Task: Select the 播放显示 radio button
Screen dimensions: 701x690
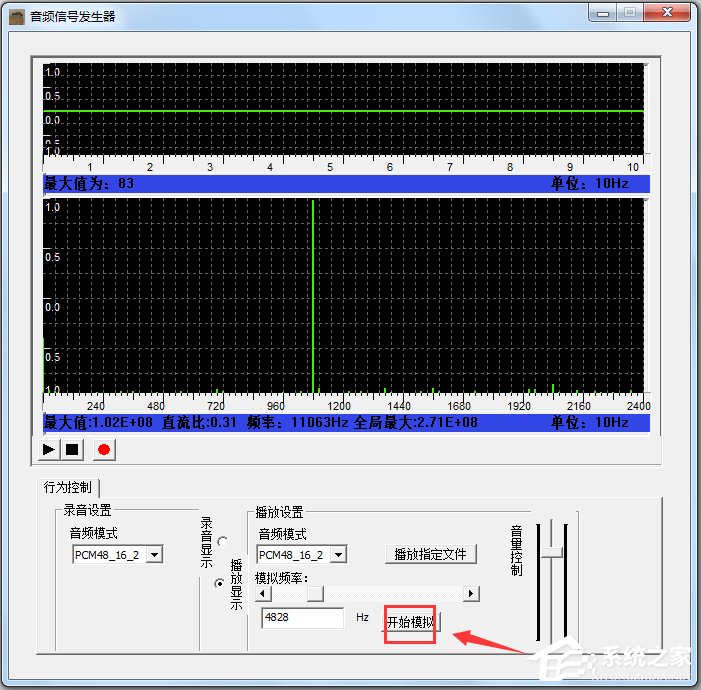Action: [220, 583]
